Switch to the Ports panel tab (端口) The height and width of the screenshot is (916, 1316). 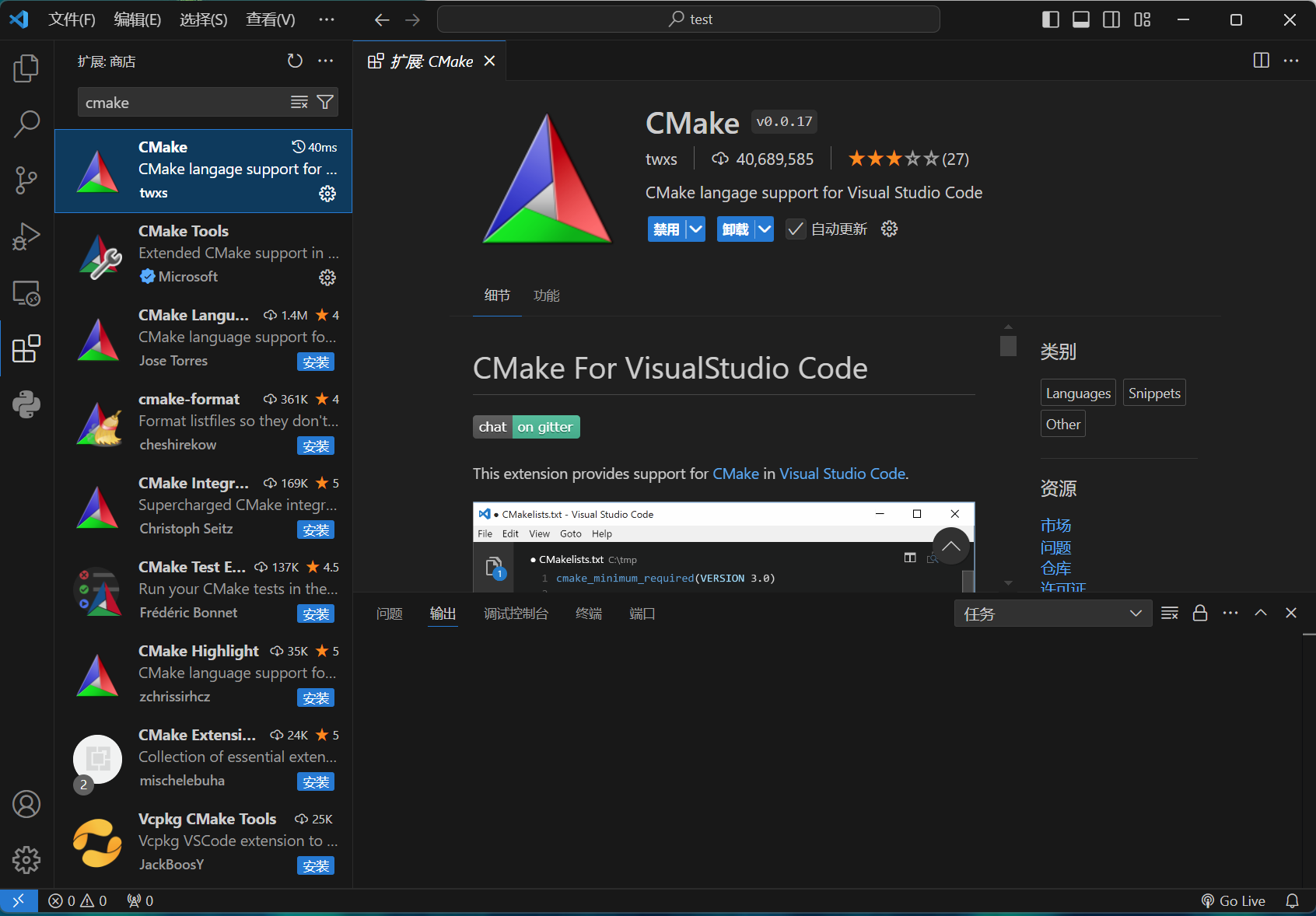[642, 614]
